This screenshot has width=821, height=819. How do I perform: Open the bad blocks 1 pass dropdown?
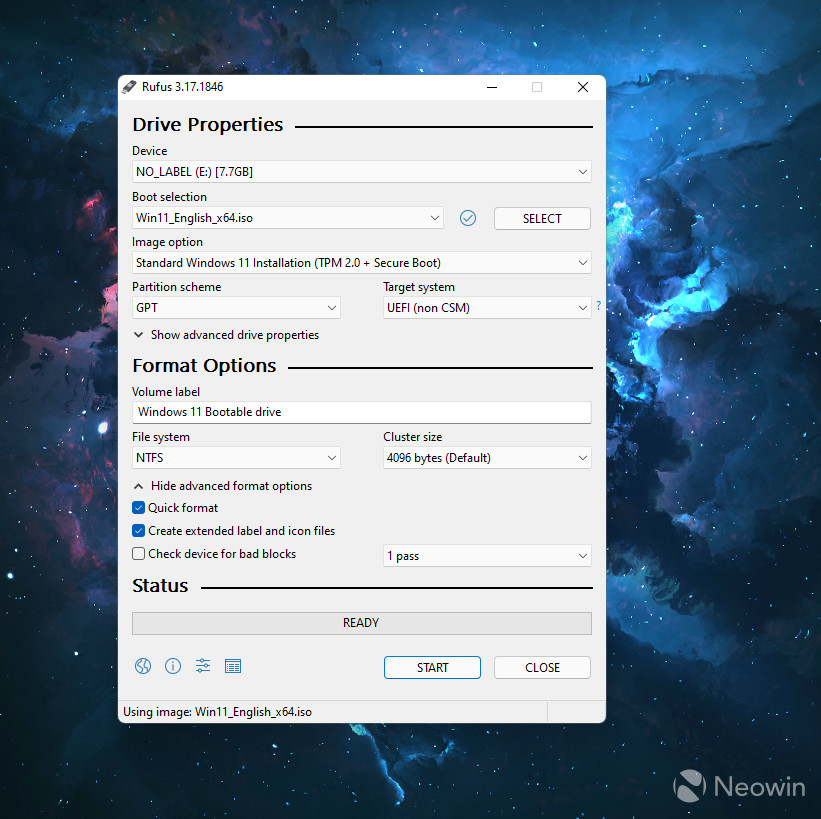pos(487,556)
